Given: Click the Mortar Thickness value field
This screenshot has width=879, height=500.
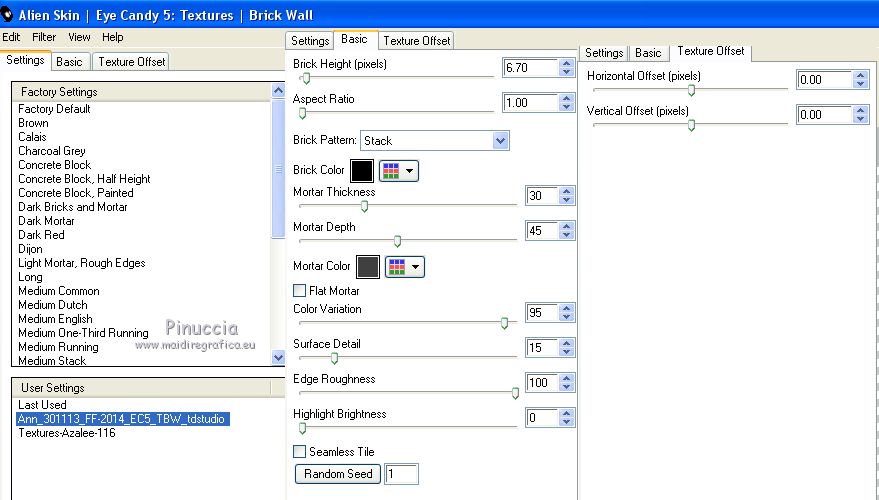Looking at the screenshot, I should pyautogui.click(x=542, y=196).
